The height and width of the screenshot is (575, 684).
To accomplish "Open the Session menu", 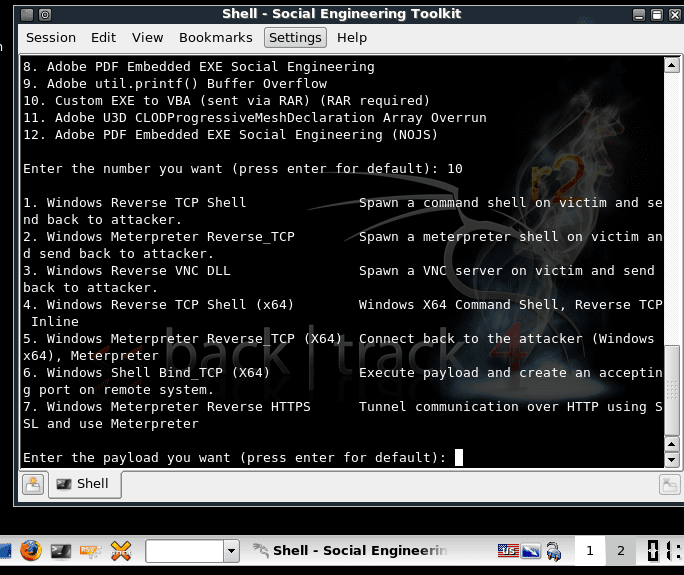I will pyautogui.click(x=51, y=38).
